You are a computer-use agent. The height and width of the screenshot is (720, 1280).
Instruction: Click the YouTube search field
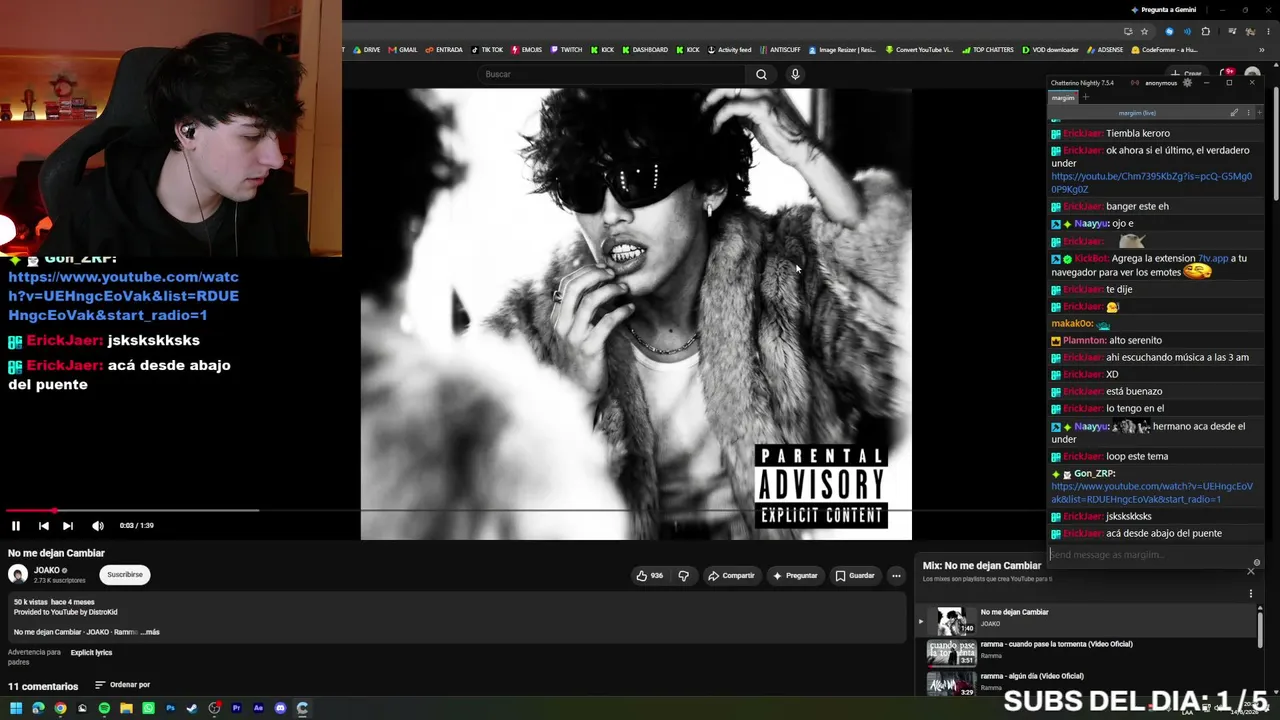[x=610, y=74]
